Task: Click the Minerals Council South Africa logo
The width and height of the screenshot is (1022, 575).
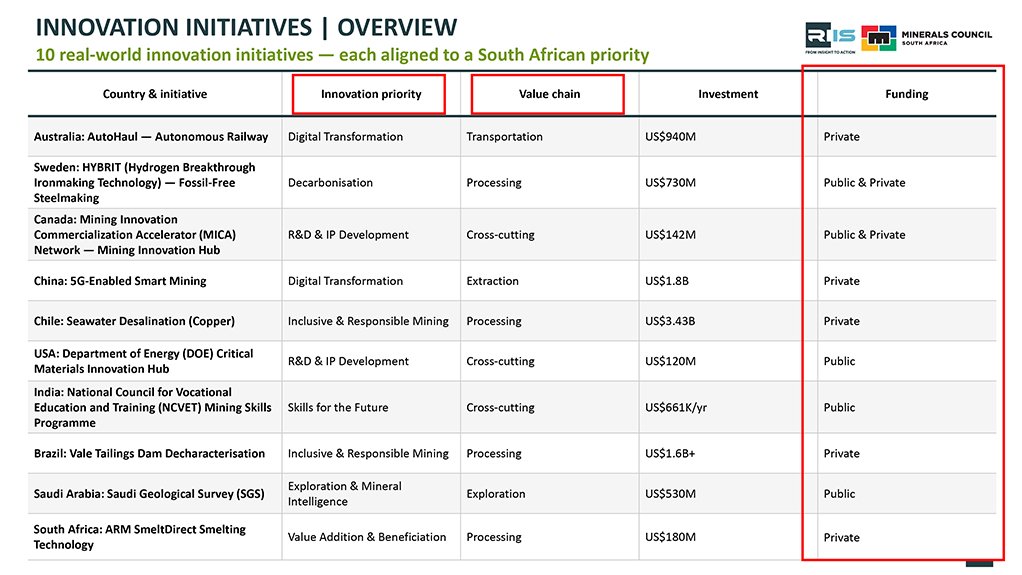Action: (x=926, y=38)
